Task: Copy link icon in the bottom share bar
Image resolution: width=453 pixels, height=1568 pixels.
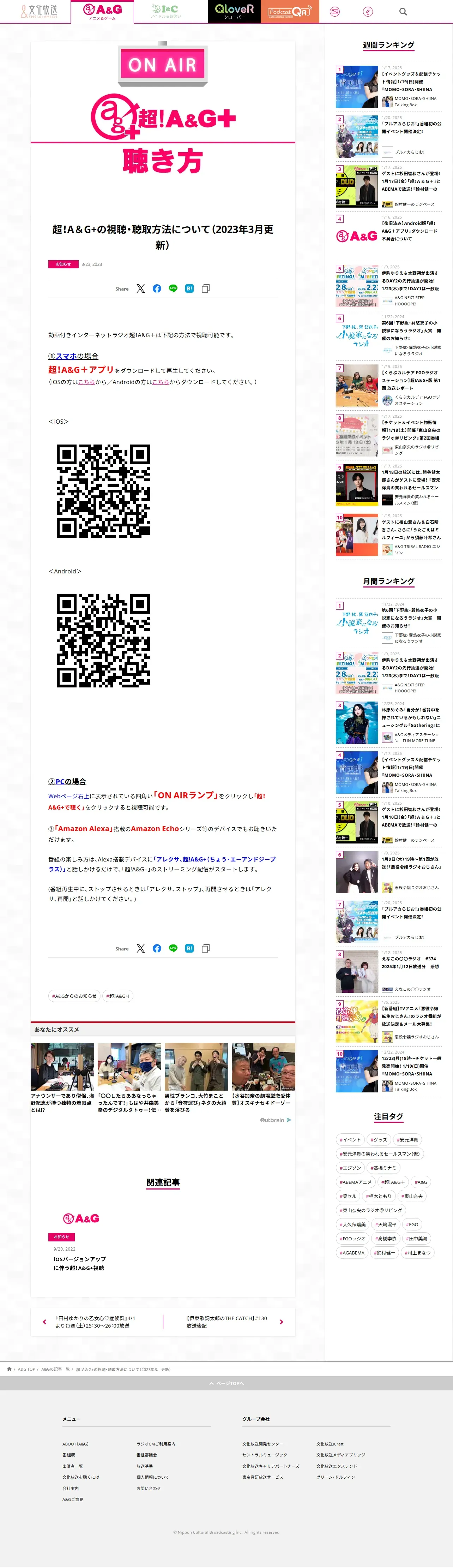Action: pos(206,948)
